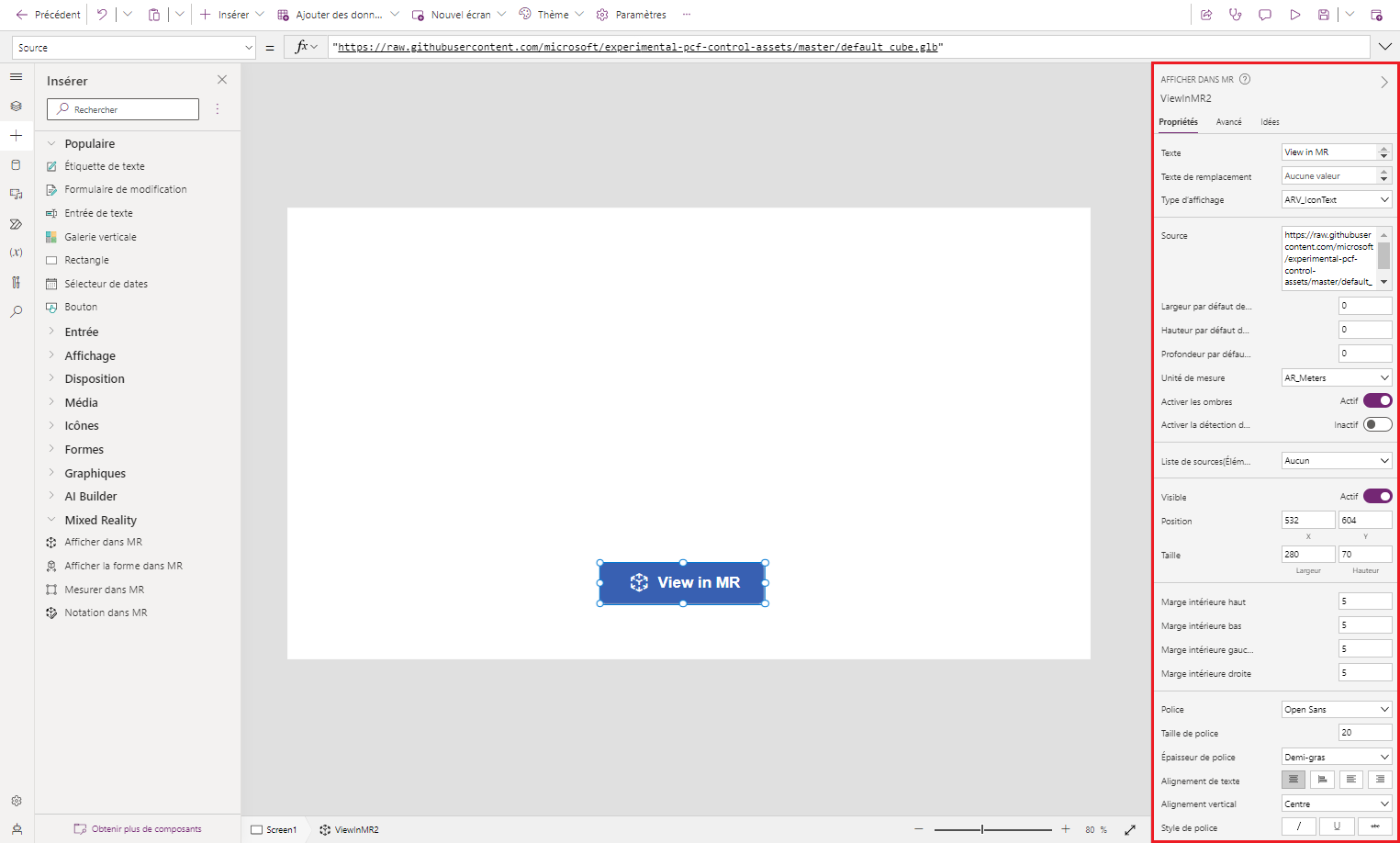This screenshot has width=1400, height=843.
Task: Open Unité de mesure dropdown
Action: click(1337, 377)
